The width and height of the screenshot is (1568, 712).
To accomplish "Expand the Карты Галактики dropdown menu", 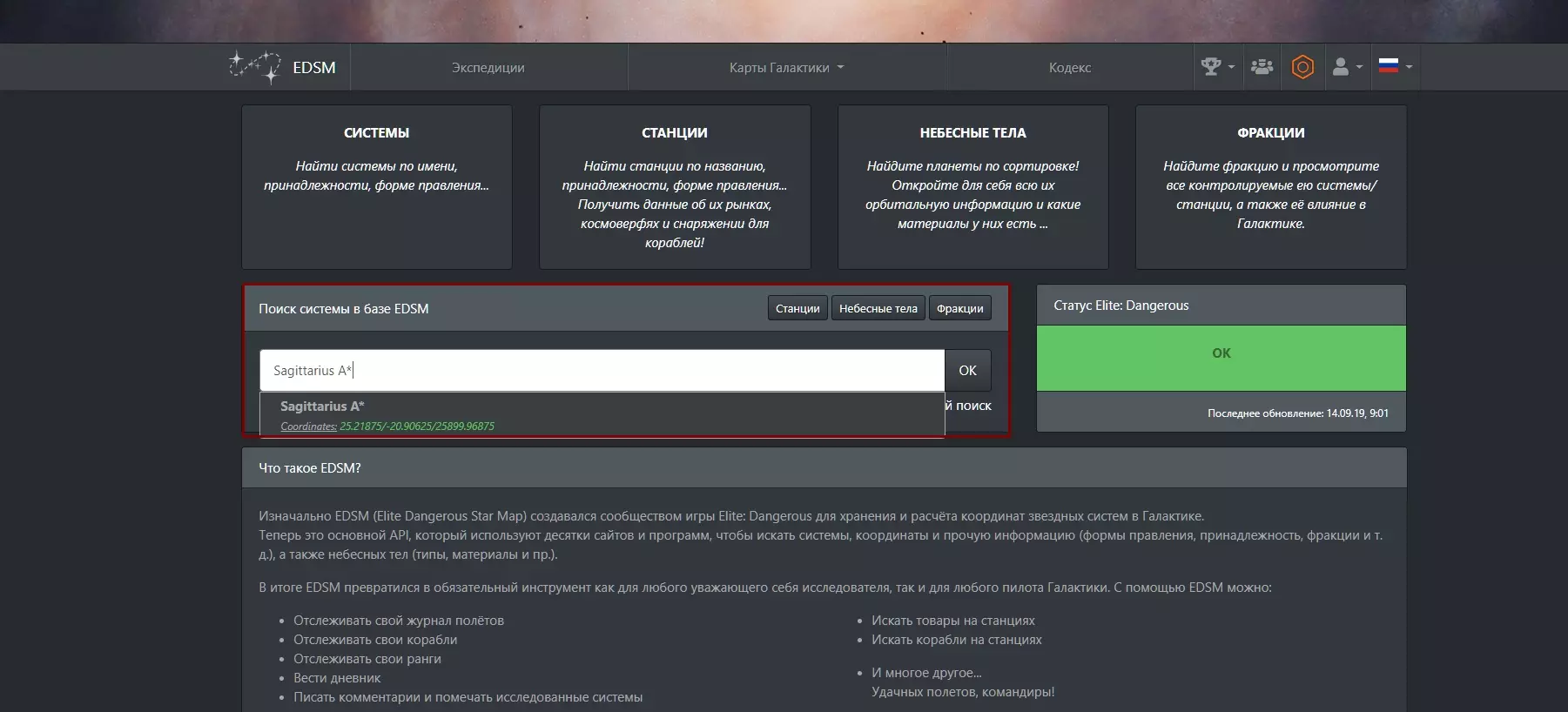I will [787, 68].
